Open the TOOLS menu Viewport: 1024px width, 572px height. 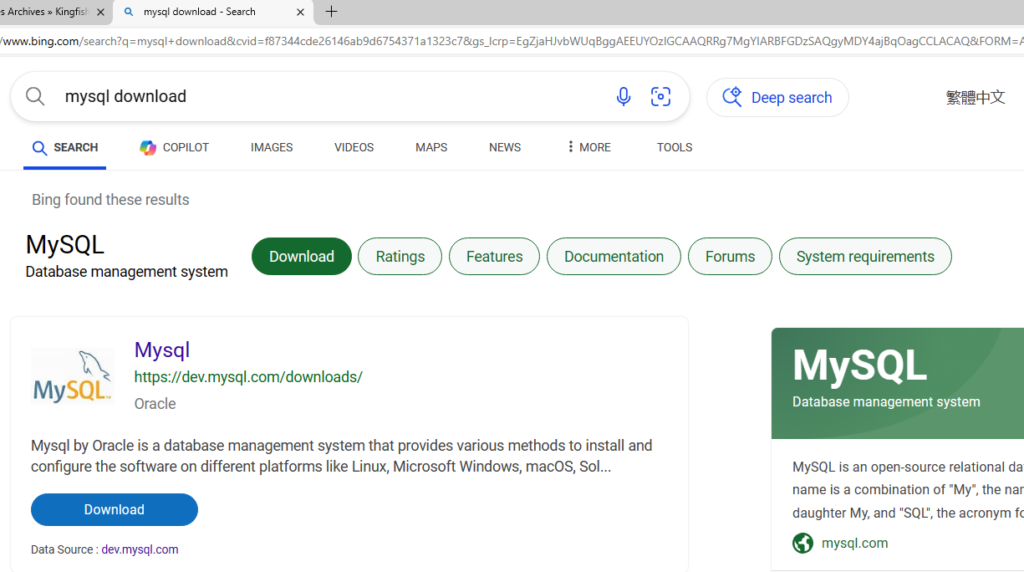point(674,148)
